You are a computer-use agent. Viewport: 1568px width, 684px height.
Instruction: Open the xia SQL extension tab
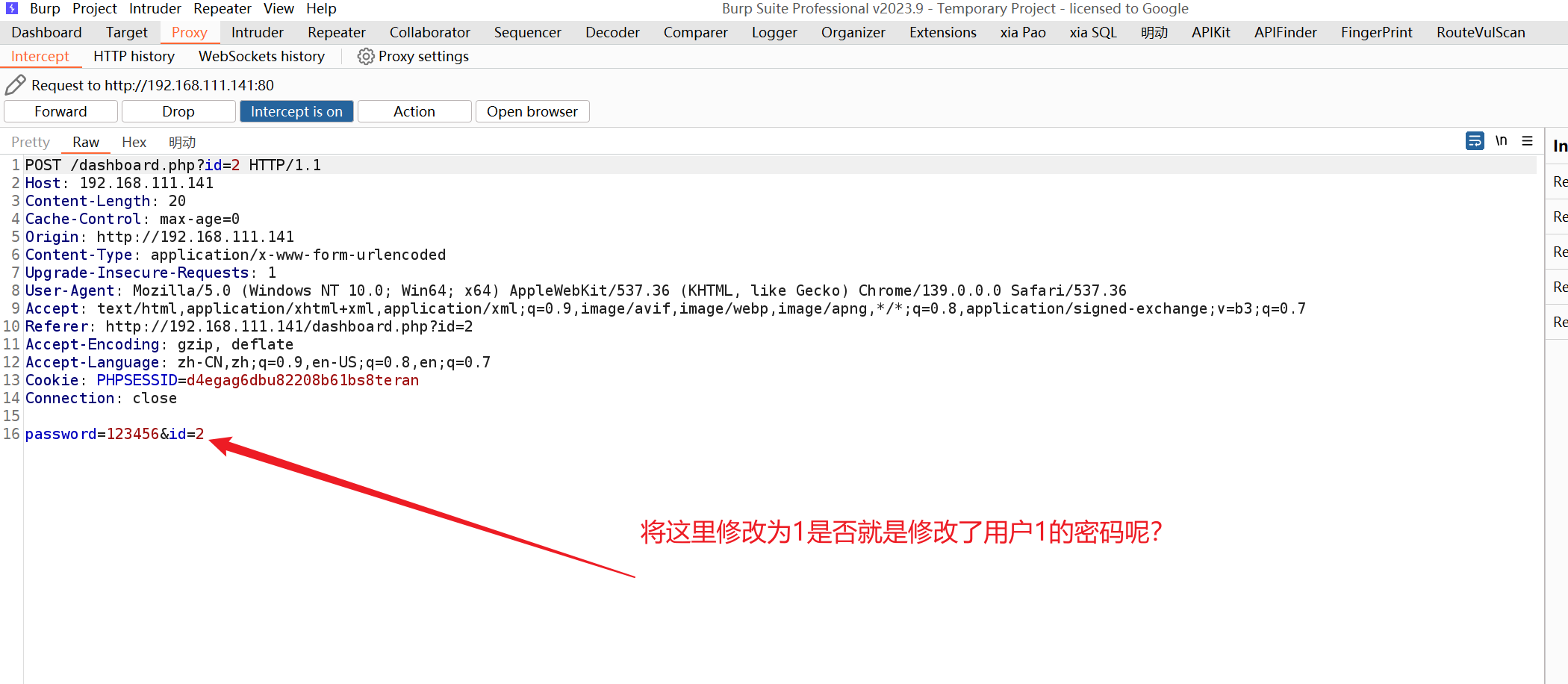(x=1093, y=33)
